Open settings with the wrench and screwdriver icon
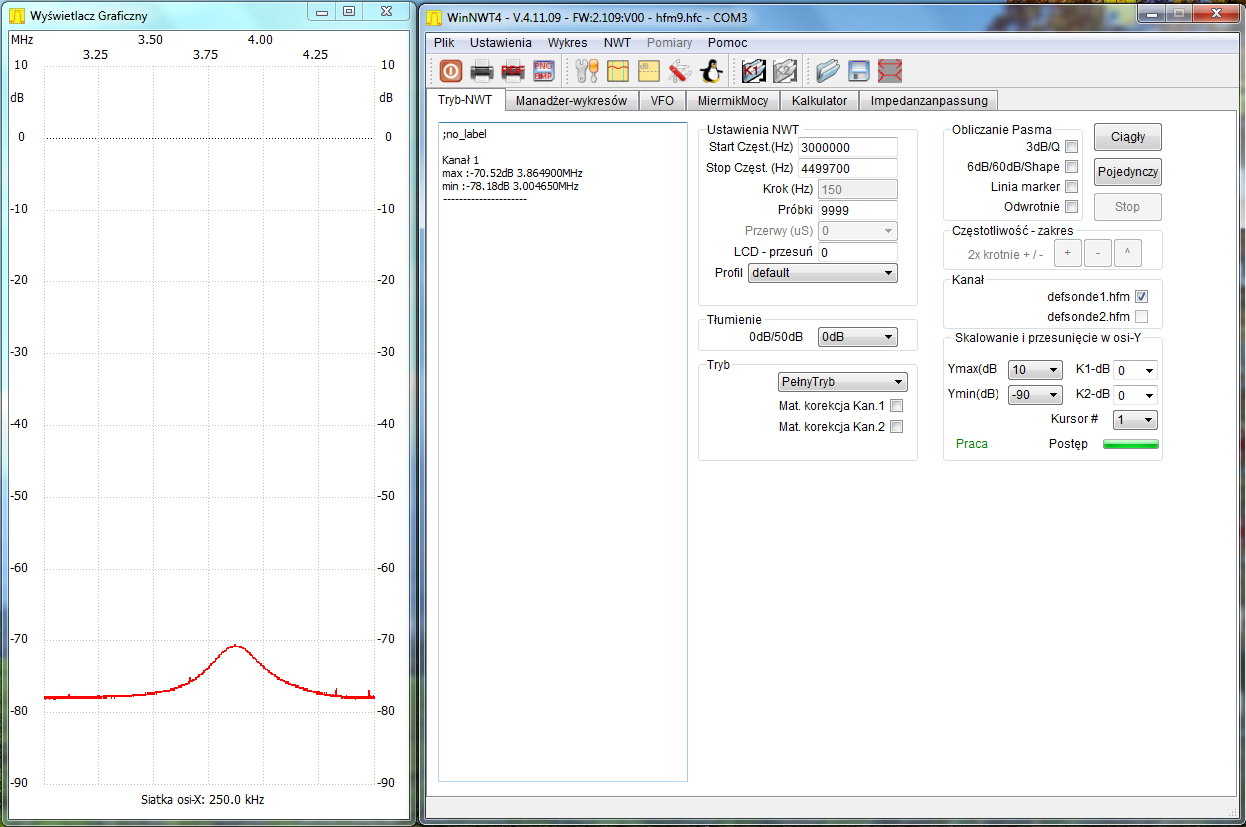The width and height of the screenshot is (1246, 827). 587,71
